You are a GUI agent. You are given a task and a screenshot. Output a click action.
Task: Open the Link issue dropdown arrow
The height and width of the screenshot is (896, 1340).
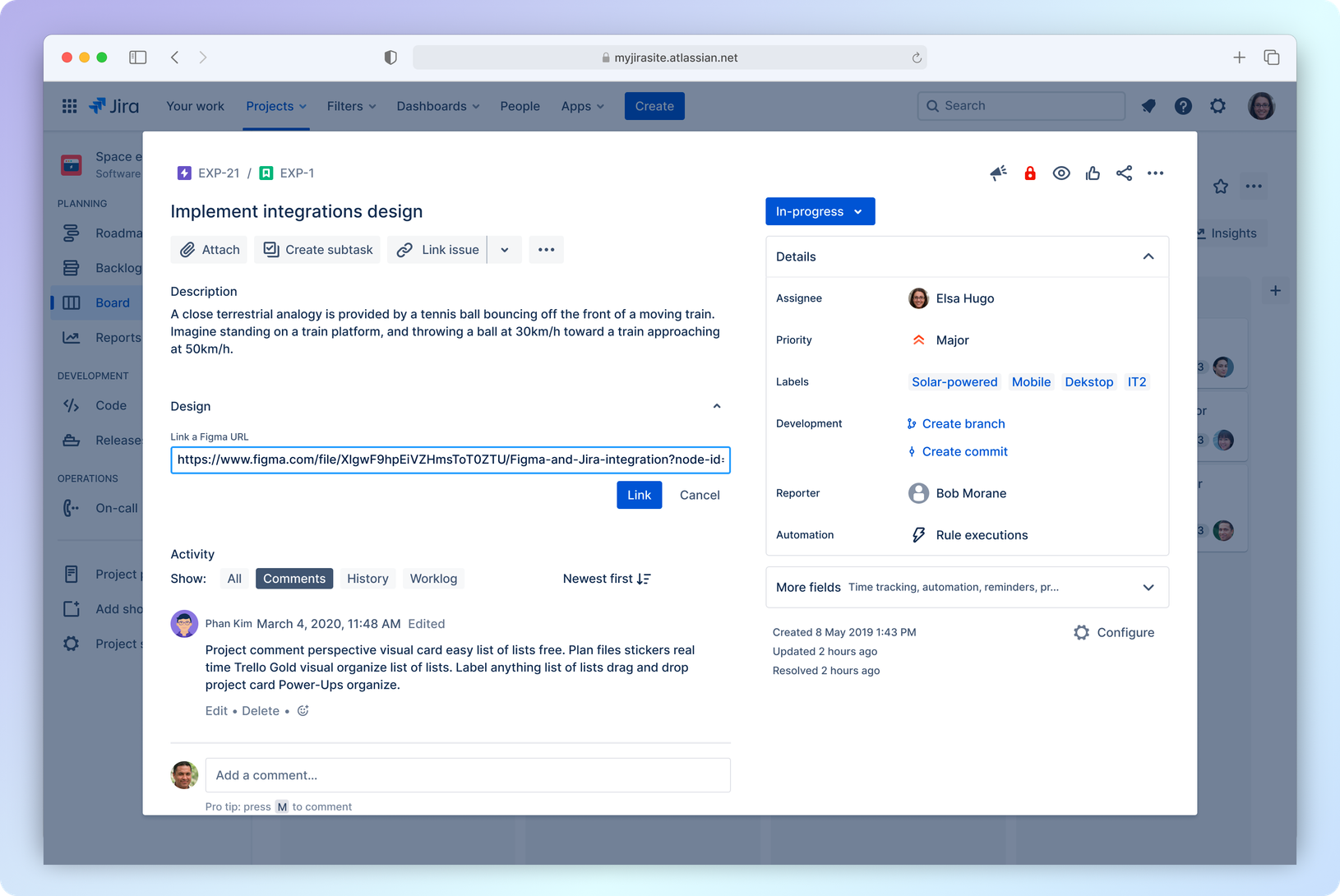point(505,250)
